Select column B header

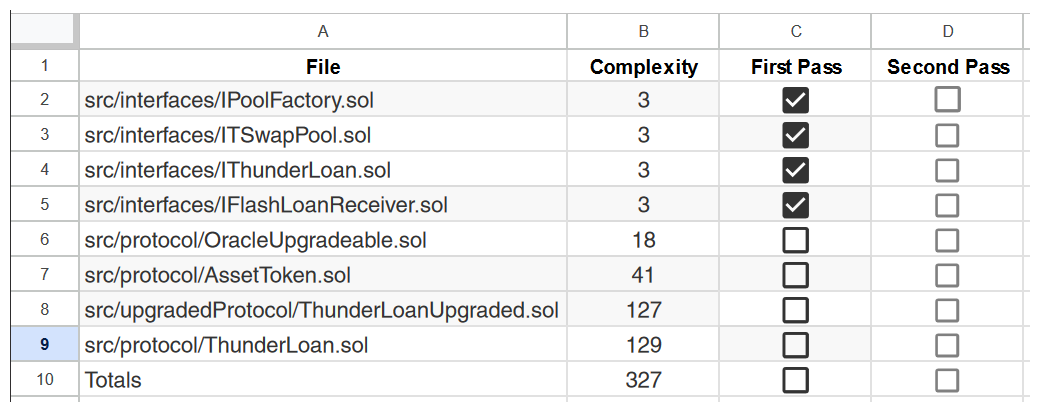643,31
